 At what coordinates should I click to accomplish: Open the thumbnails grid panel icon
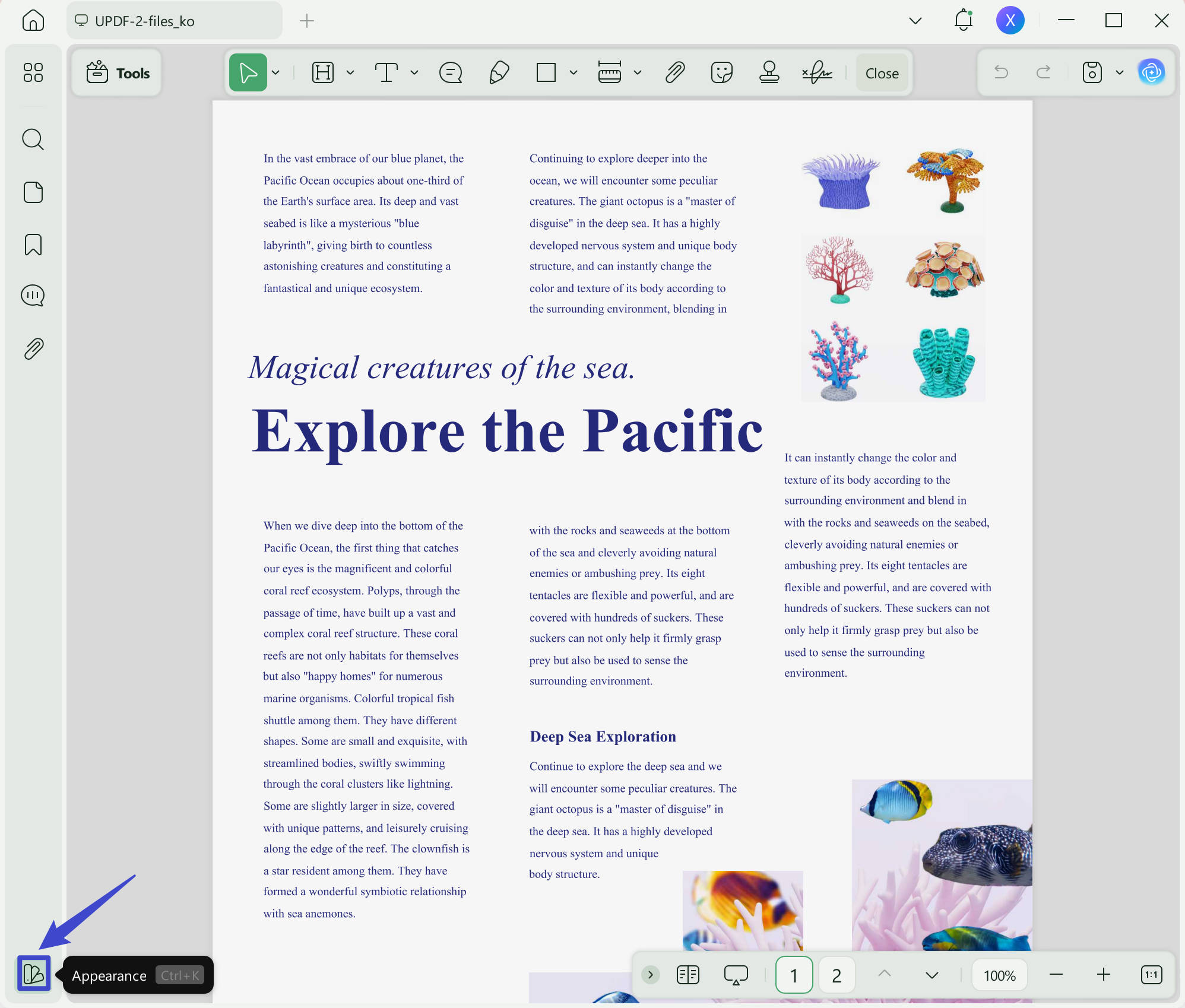point(33,73)
